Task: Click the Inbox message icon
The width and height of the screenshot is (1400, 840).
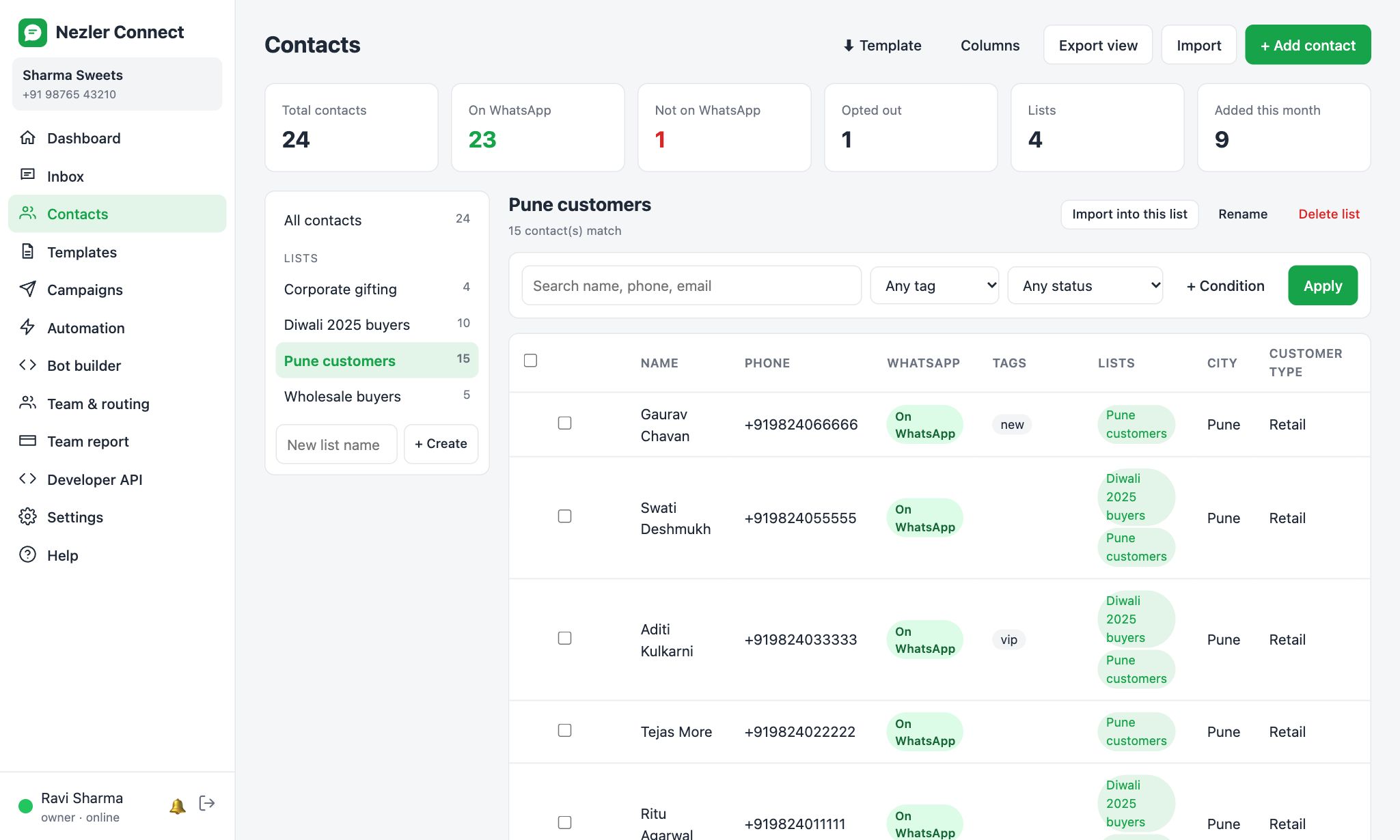Action: tap(27, 176)
